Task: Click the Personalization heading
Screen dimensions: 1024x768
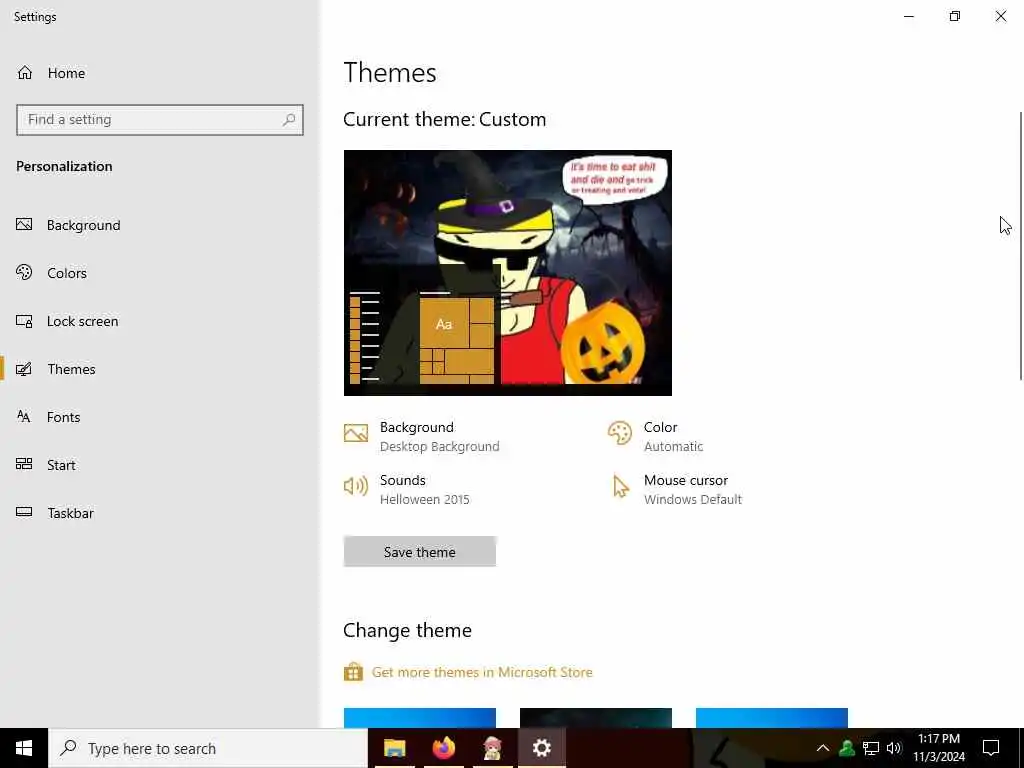Action: 64,166
